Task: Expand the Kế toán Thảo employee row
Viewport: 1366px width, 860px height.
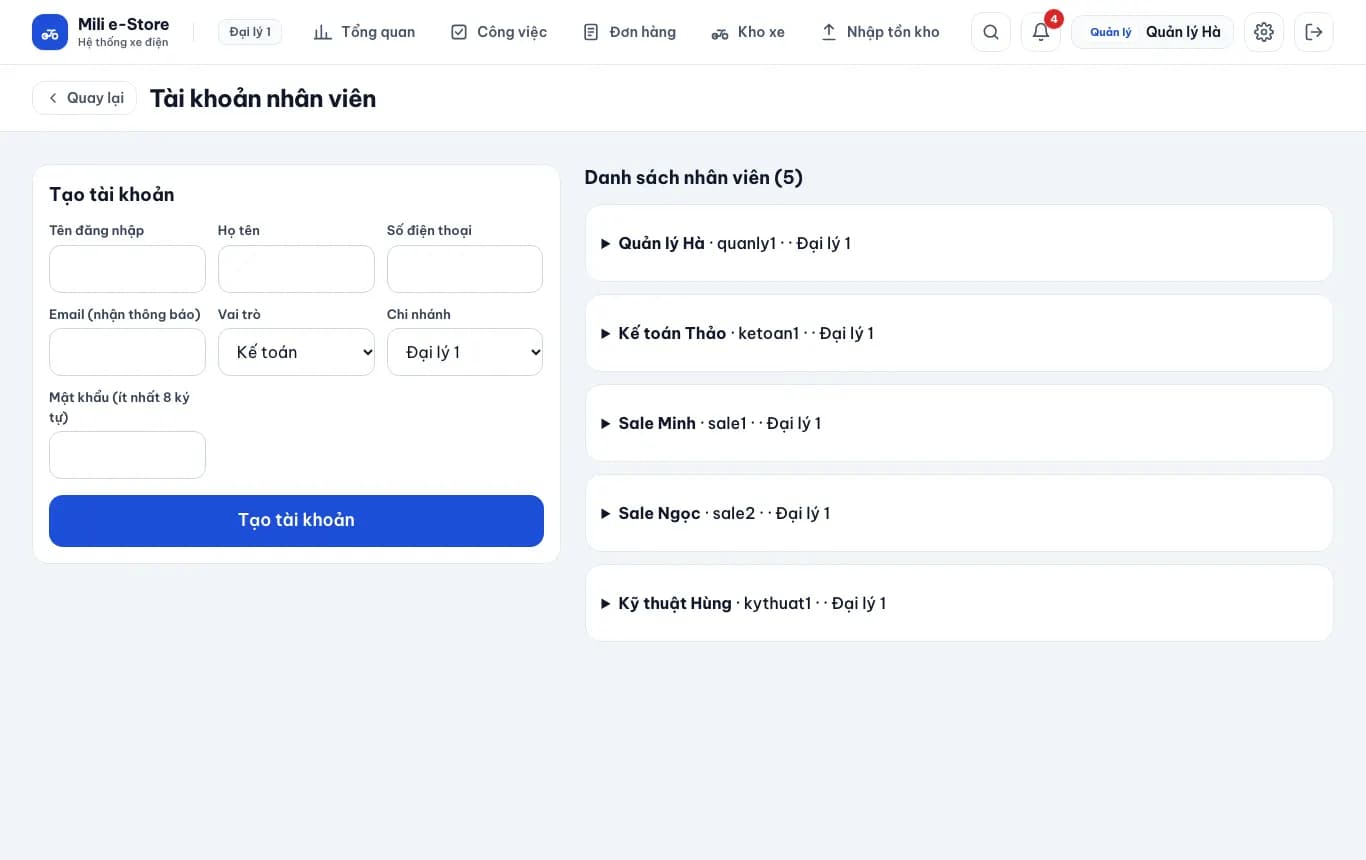Action: (959, 333)
